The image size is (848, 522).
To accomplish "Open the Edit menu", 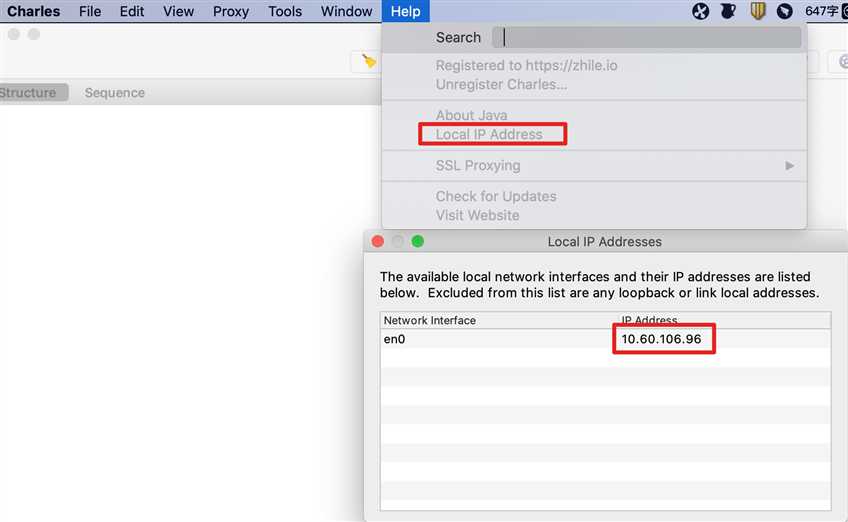I will 132,11.
